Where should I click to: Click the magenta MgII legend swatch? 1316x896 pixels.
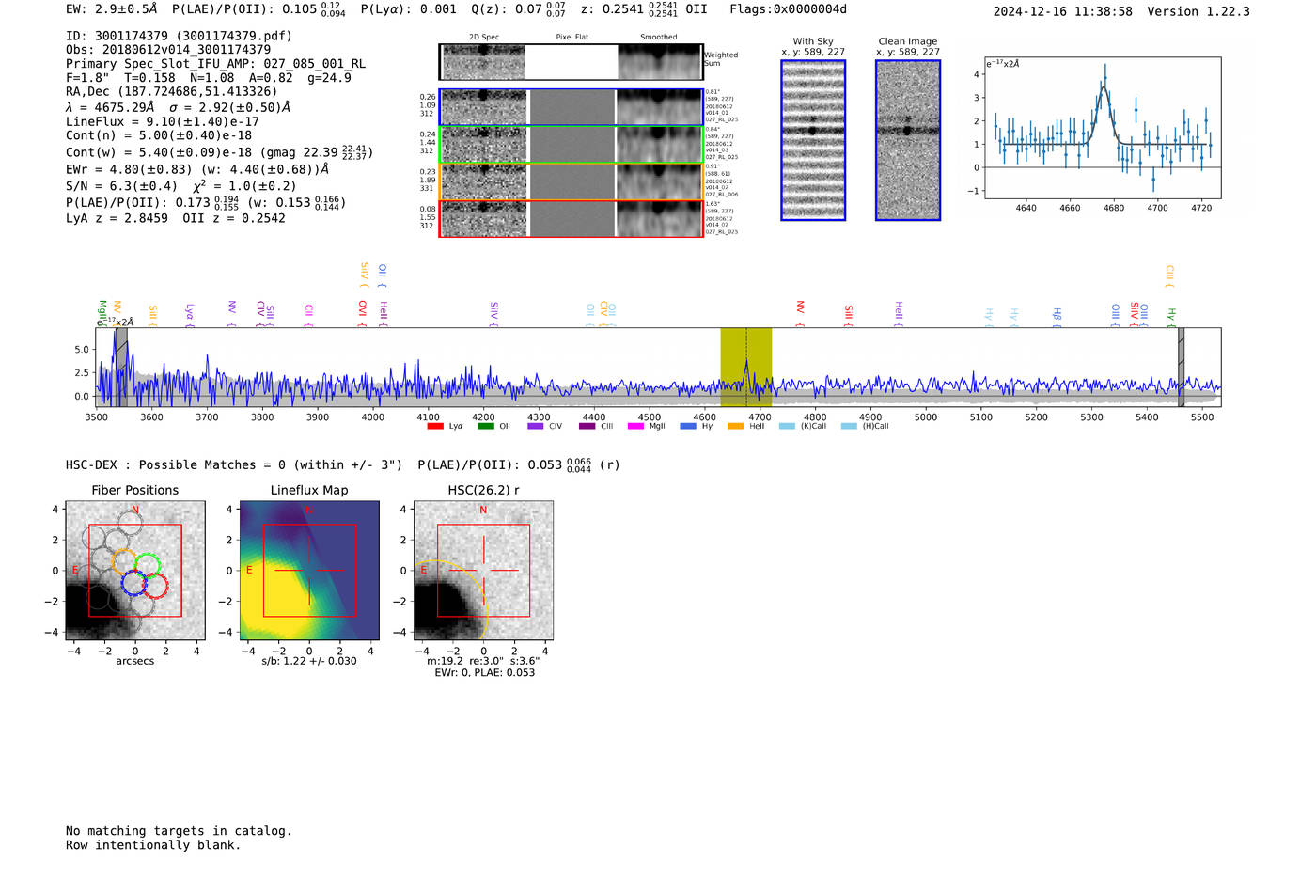[635, 427]
